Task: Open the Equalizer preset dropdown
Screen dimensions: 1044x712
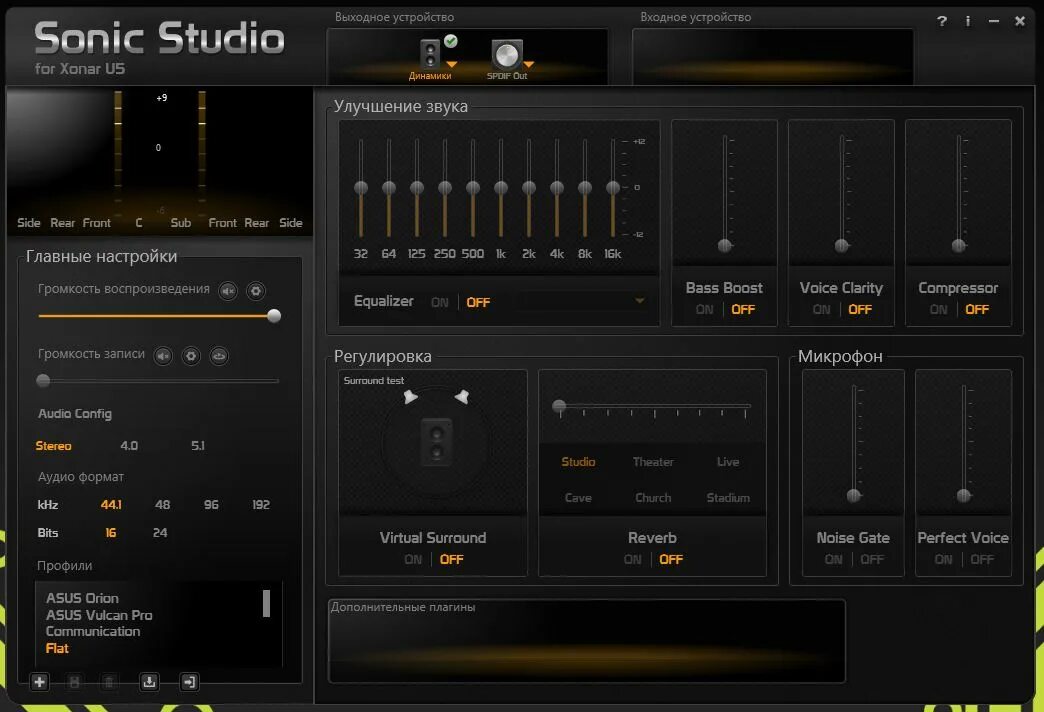Action: coord(639,301)
